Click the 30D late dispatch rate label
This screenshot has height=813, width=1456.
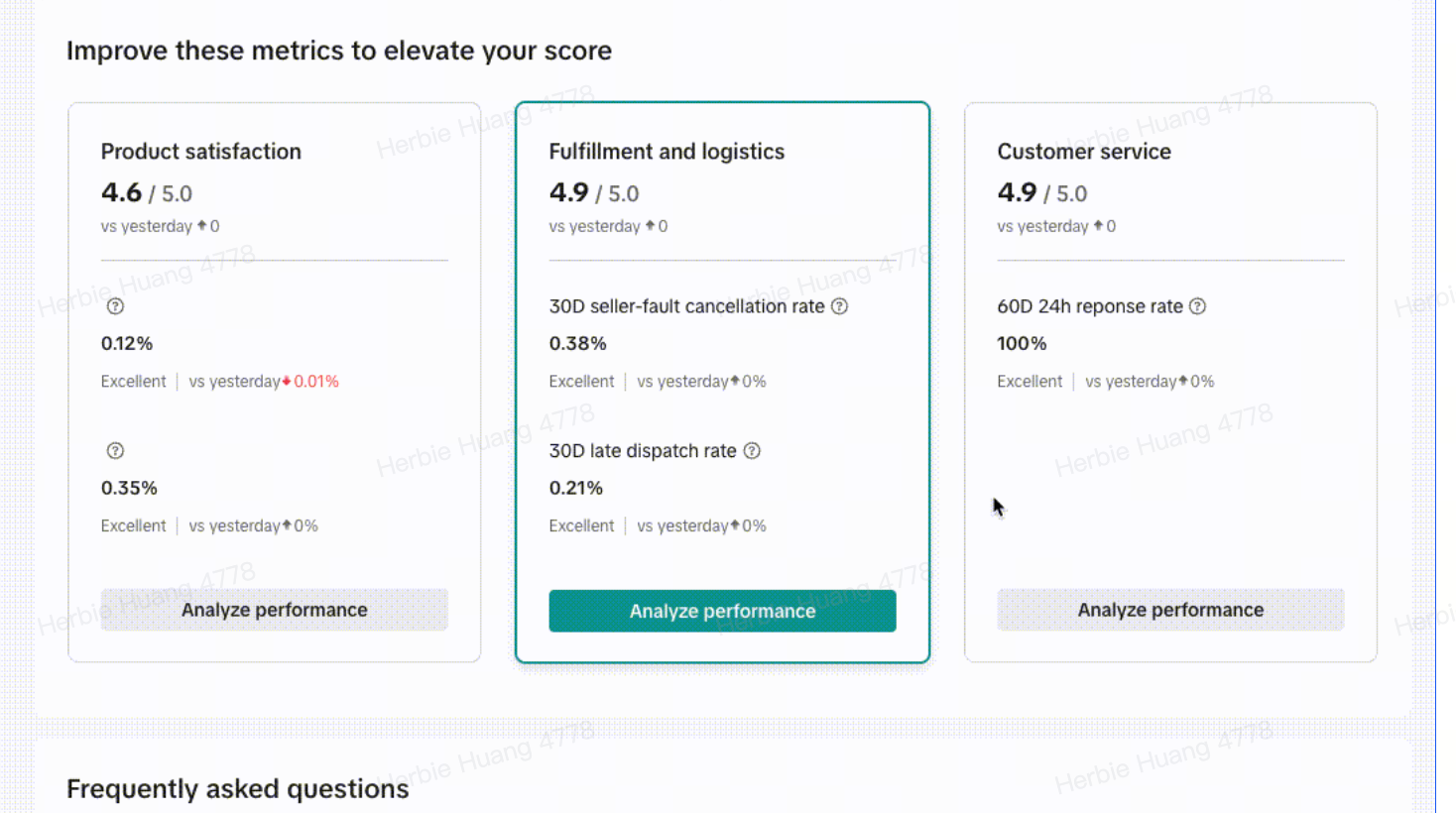coord(643,451)
